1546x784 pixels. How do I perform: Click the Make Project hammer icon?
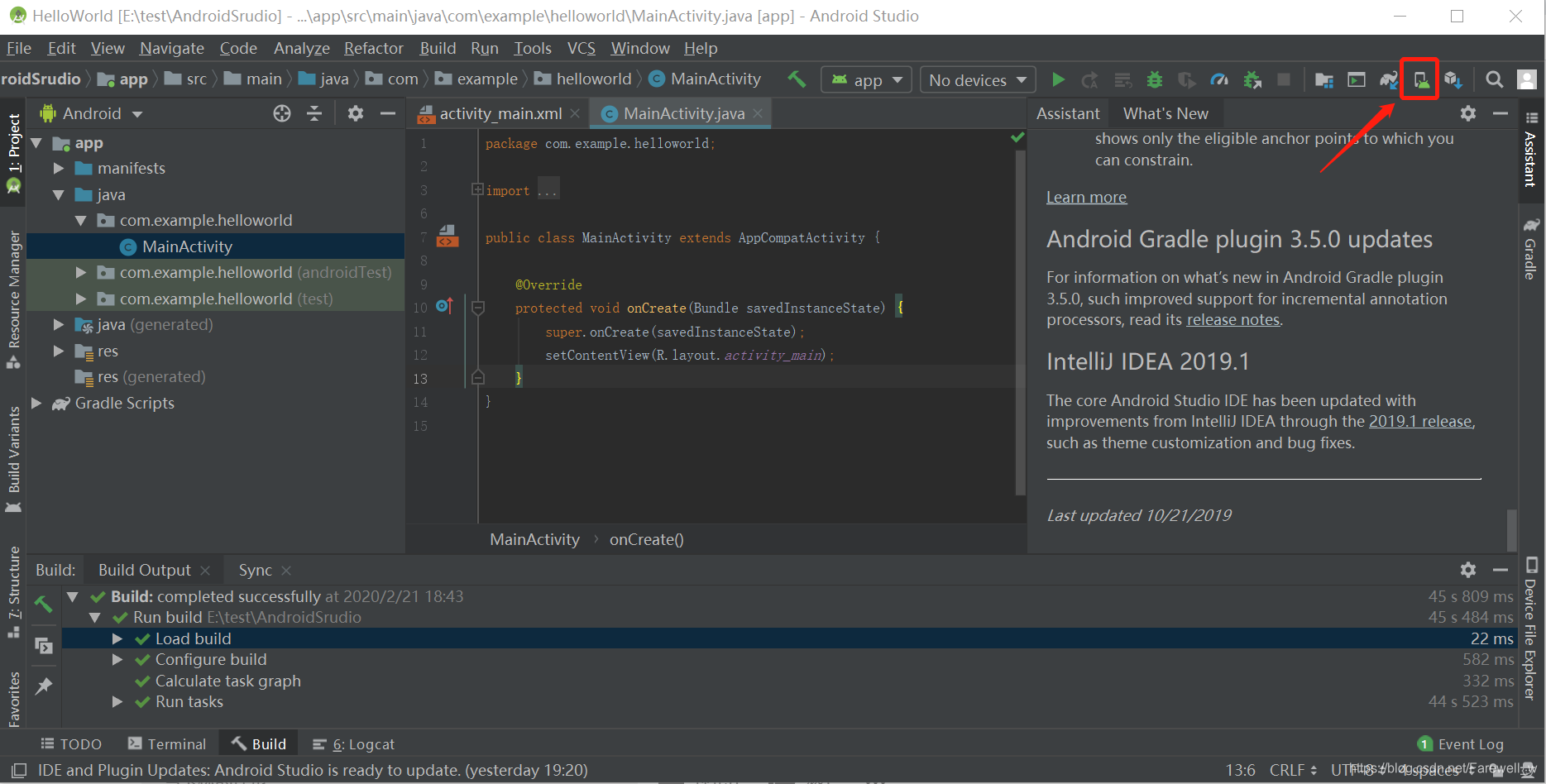pos(797,79)
